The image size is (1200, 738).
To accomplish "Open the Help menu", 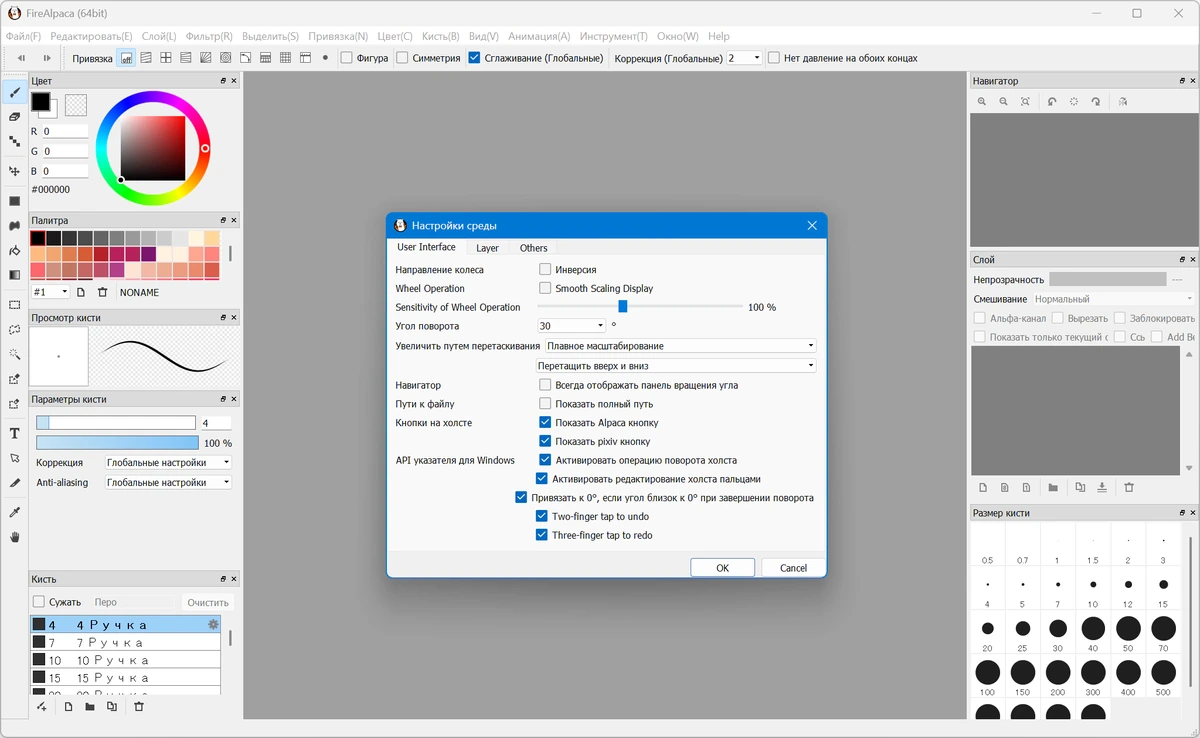I will coord(718,36).
